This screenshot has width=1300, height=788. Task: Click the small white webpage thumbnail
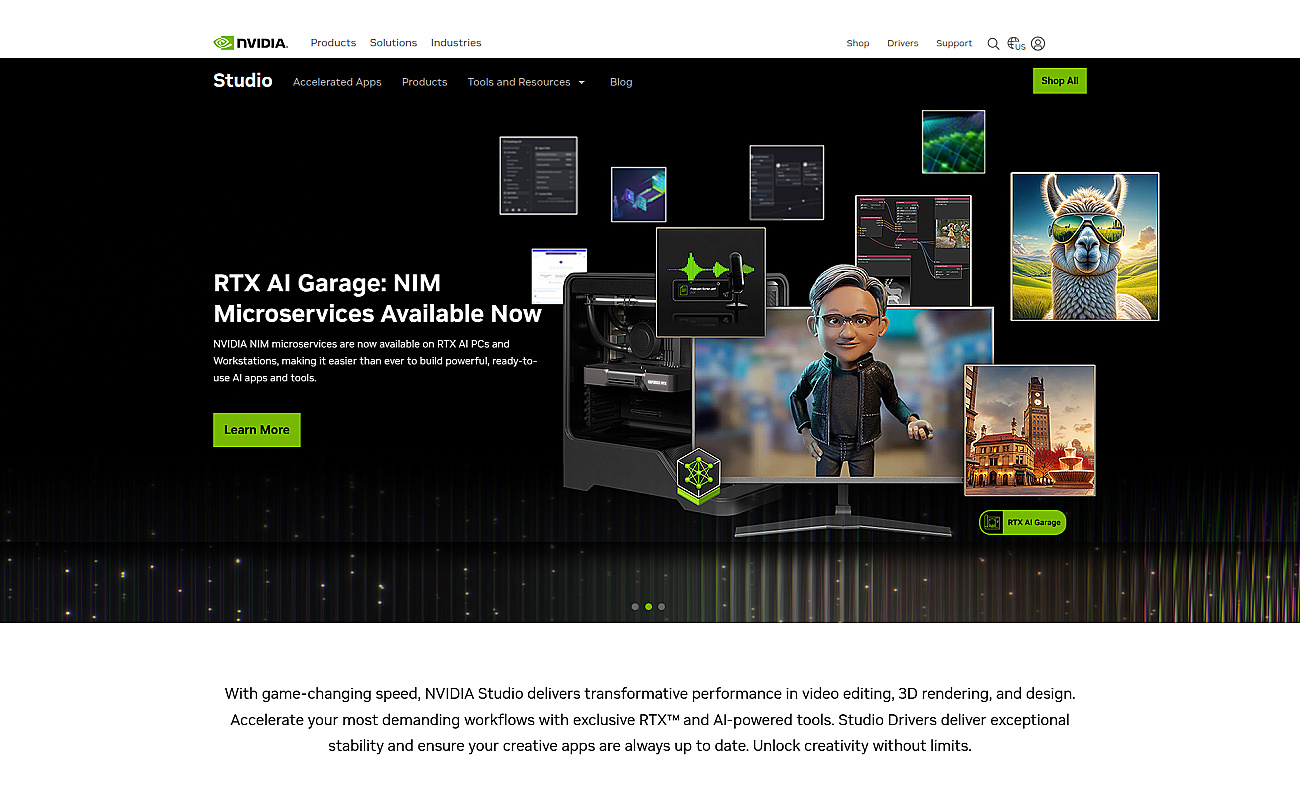(x=559, y=277)
